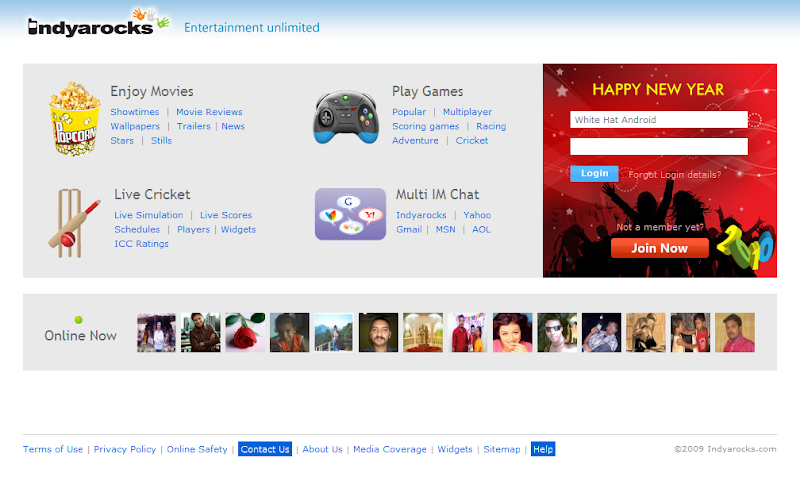Screen dimensions: 800x481
Task: Open the Live Cricket heading
Action: click(x=152, y=194)
